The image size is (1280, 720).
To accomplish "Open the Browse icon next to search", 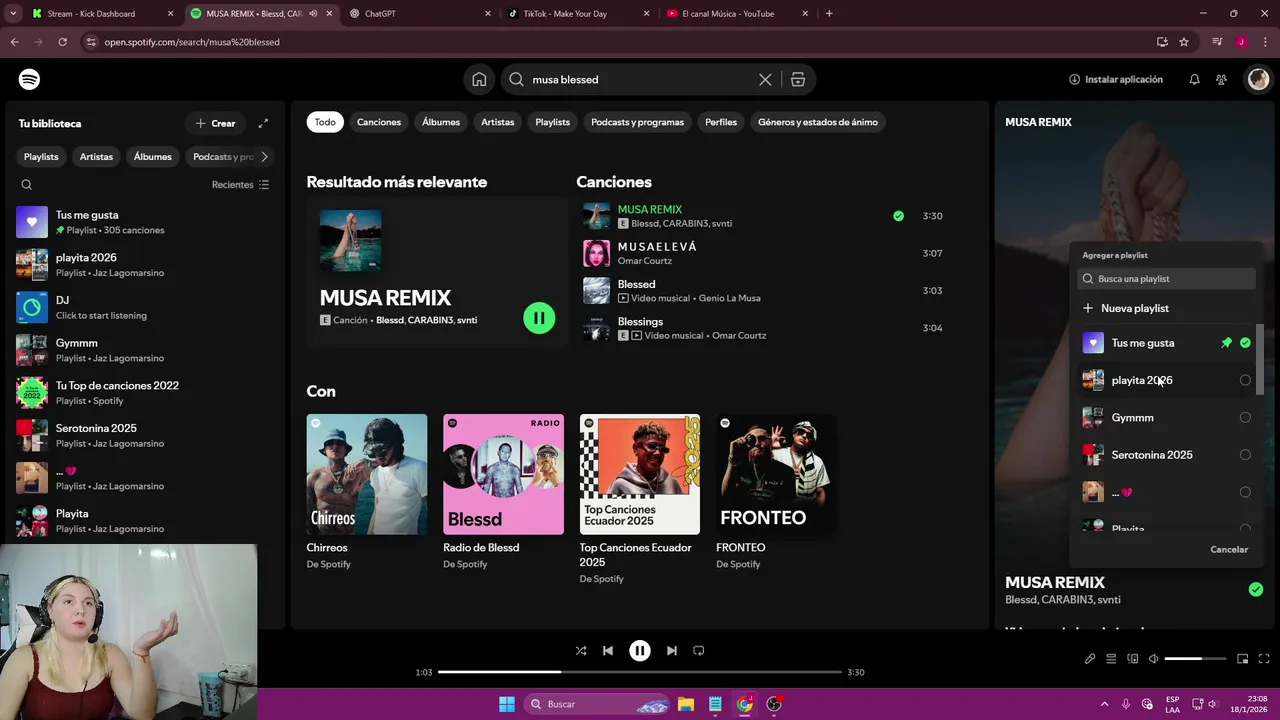I will 798,79.
